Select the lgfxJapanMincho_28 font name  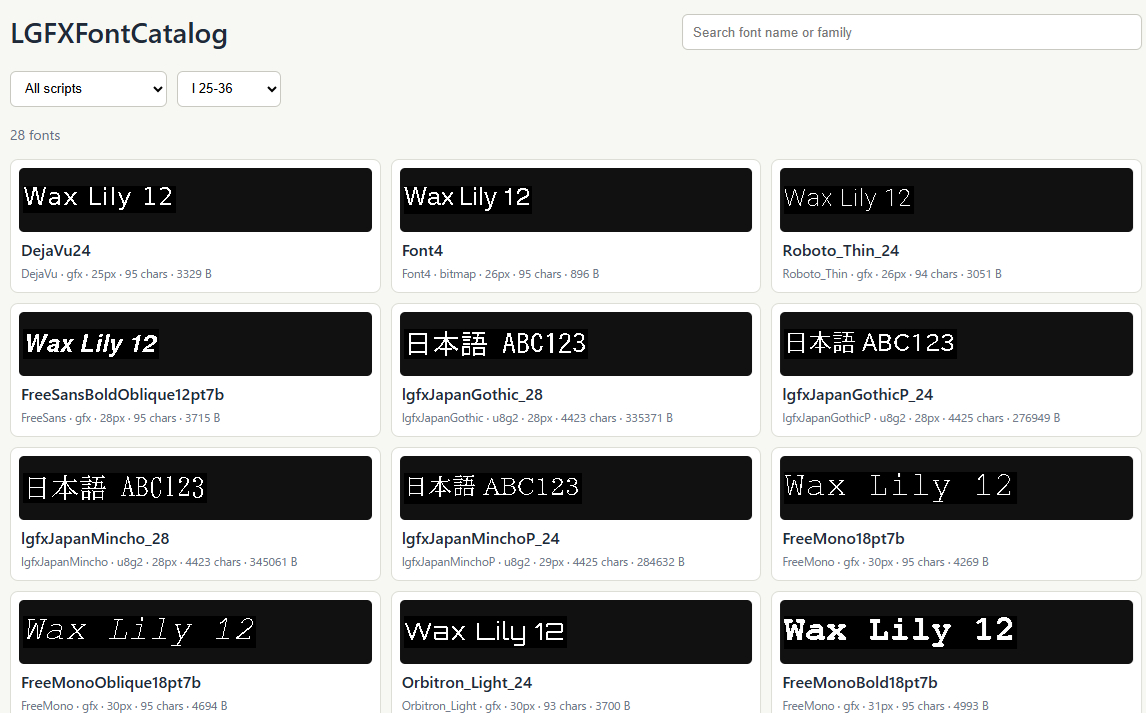click(95, 538)
